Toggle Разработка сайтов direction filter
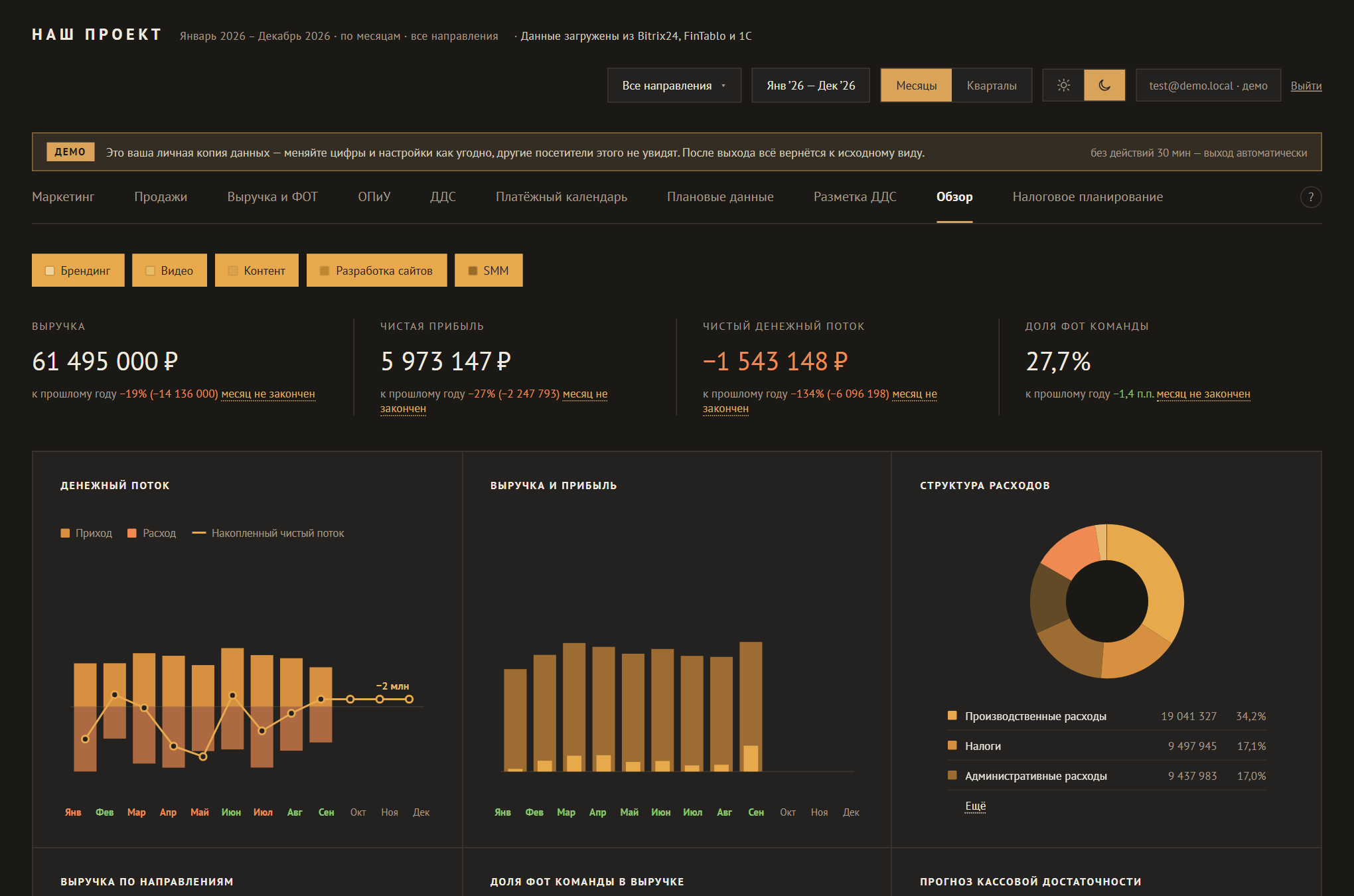1354x896 pixels. click(x=377, y=270)
